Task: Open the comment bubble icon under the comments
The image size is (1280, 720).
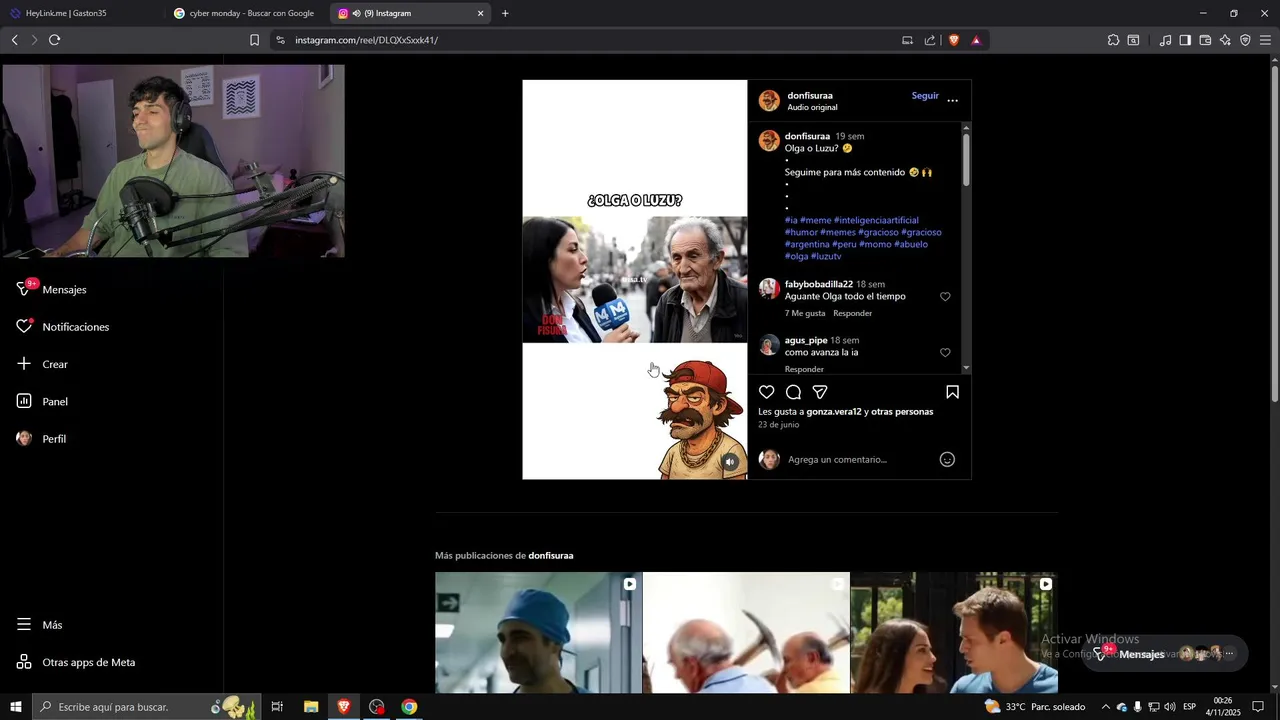Action: pos(793,392)
